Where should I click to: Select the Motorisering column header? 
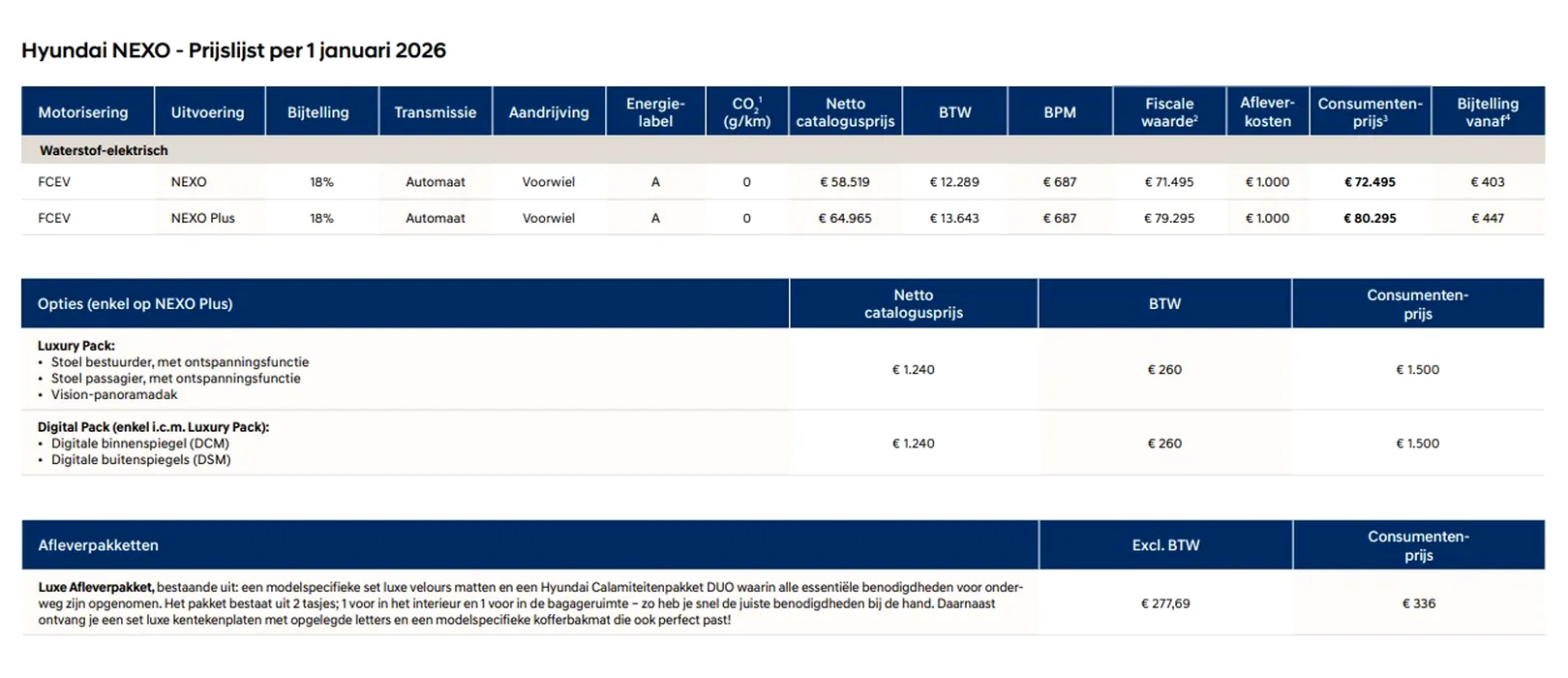click(83, 112)
